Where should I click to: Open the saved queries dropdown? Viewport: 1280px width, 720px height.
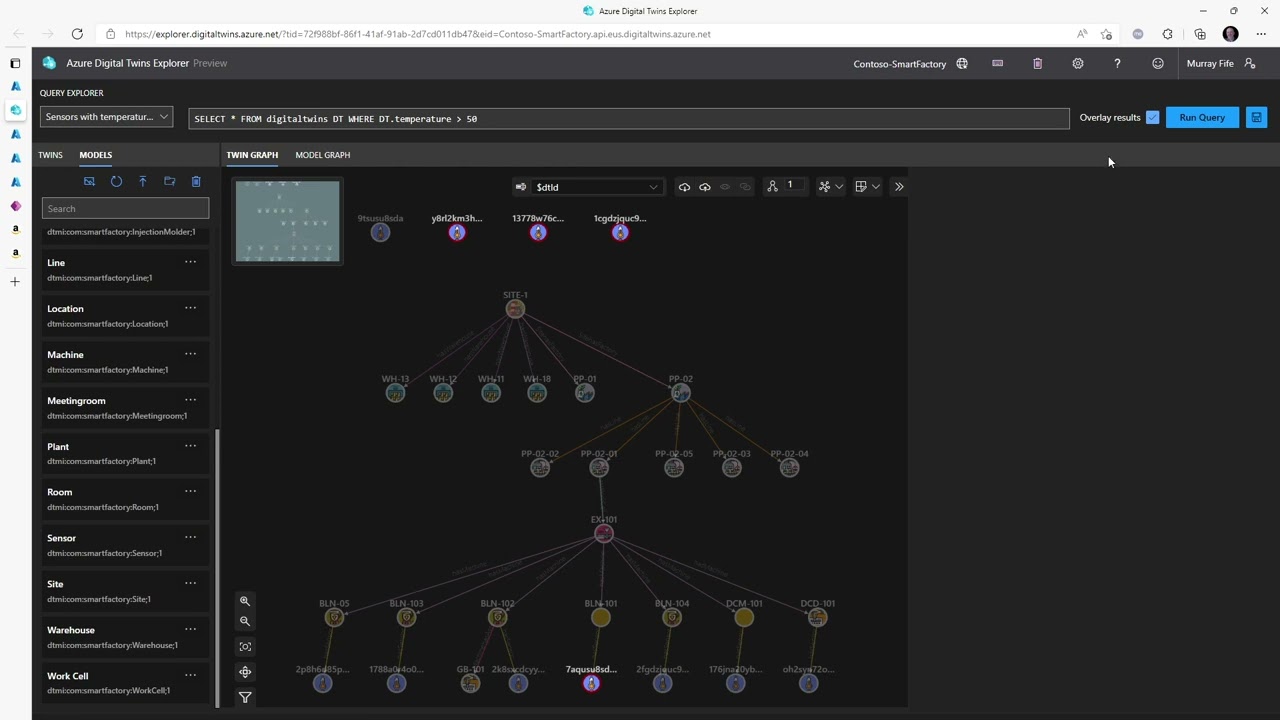tap(106, 117)
